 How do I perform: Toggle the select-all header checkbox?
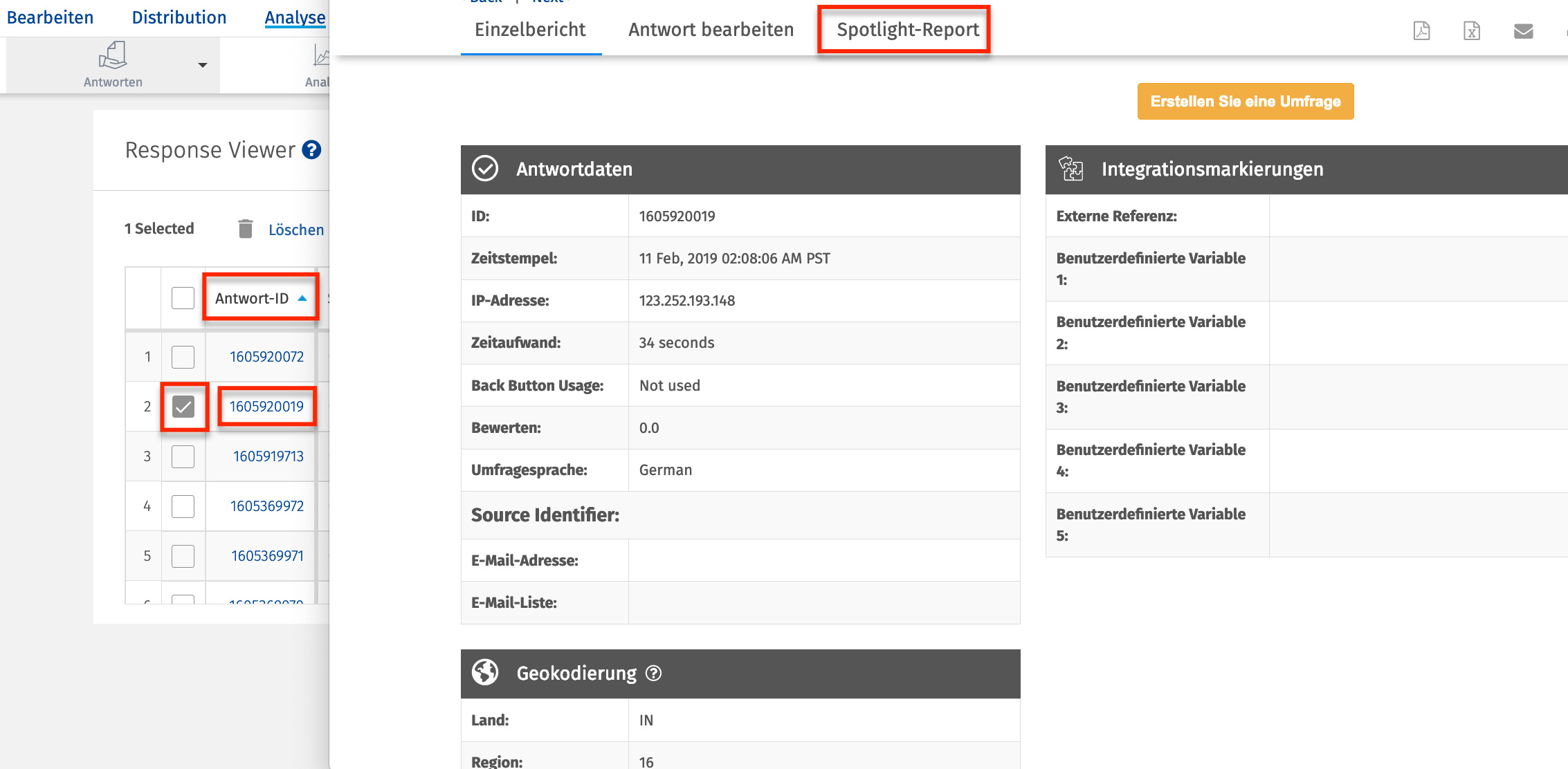tap(183, 298)
